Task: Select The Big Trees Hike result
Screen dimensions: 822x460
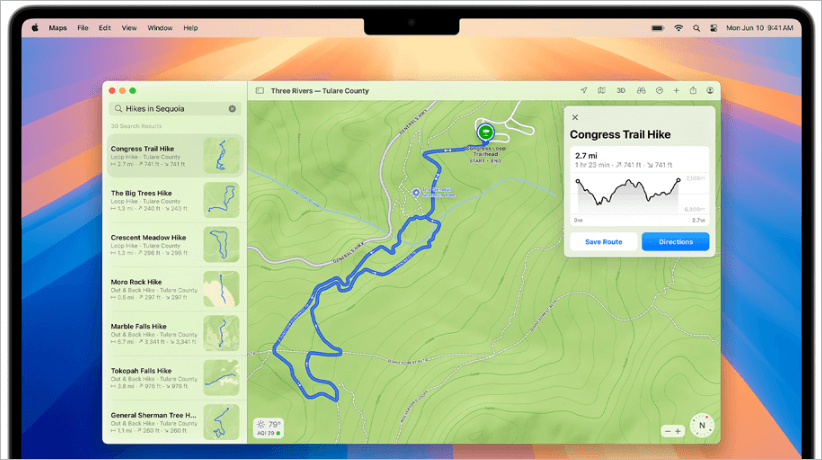Action: point(175,200)
